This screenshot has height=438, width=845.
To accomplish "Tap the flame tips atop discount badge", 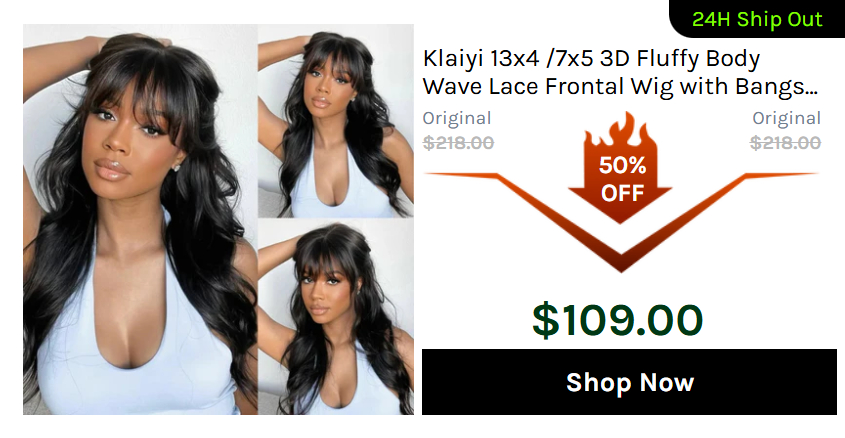I will click(621, 127).
